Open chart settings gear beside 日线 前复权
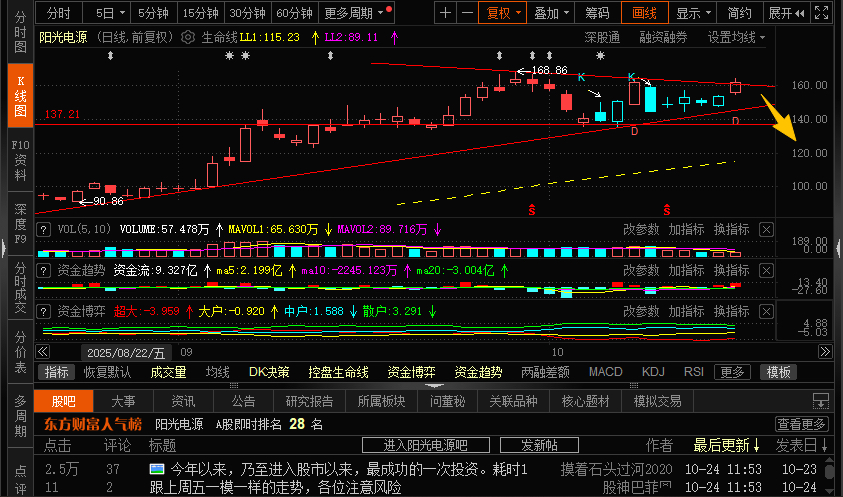Viewport: 843px width, 497px height. point(188,37)
